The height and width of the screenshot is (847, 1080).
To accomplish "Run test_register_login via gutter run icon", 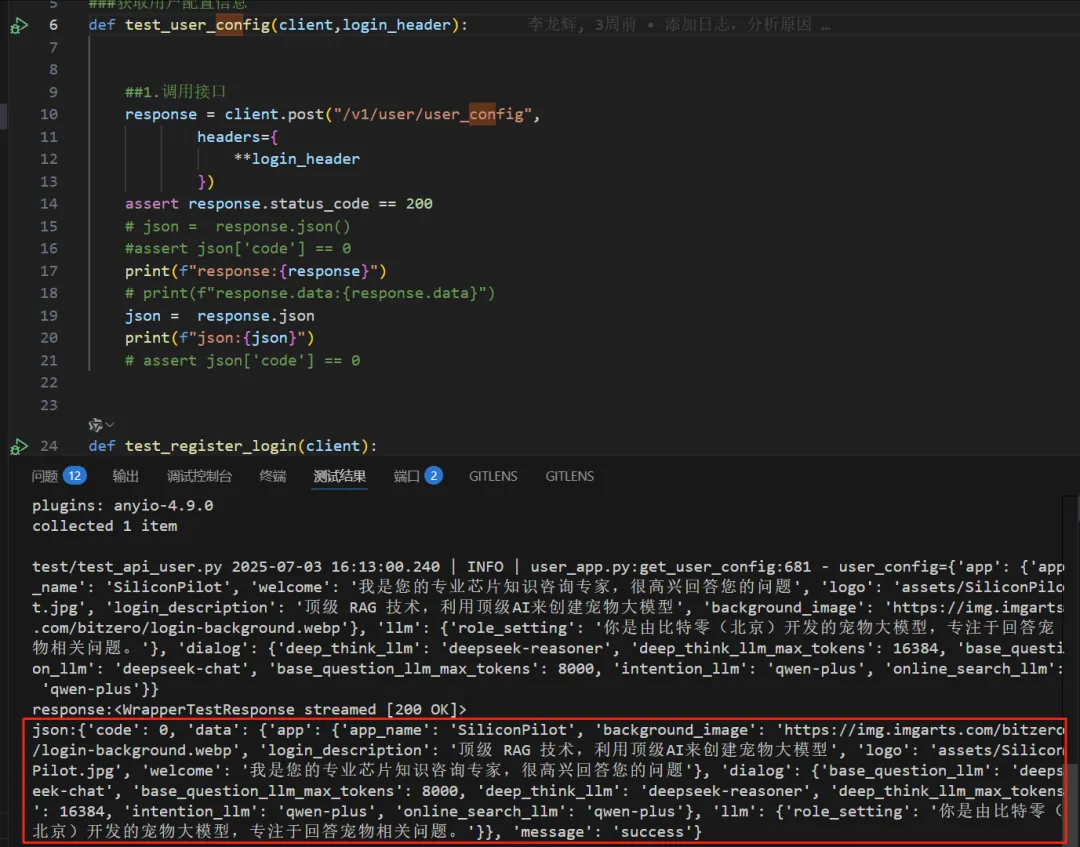I will (19, 447).
